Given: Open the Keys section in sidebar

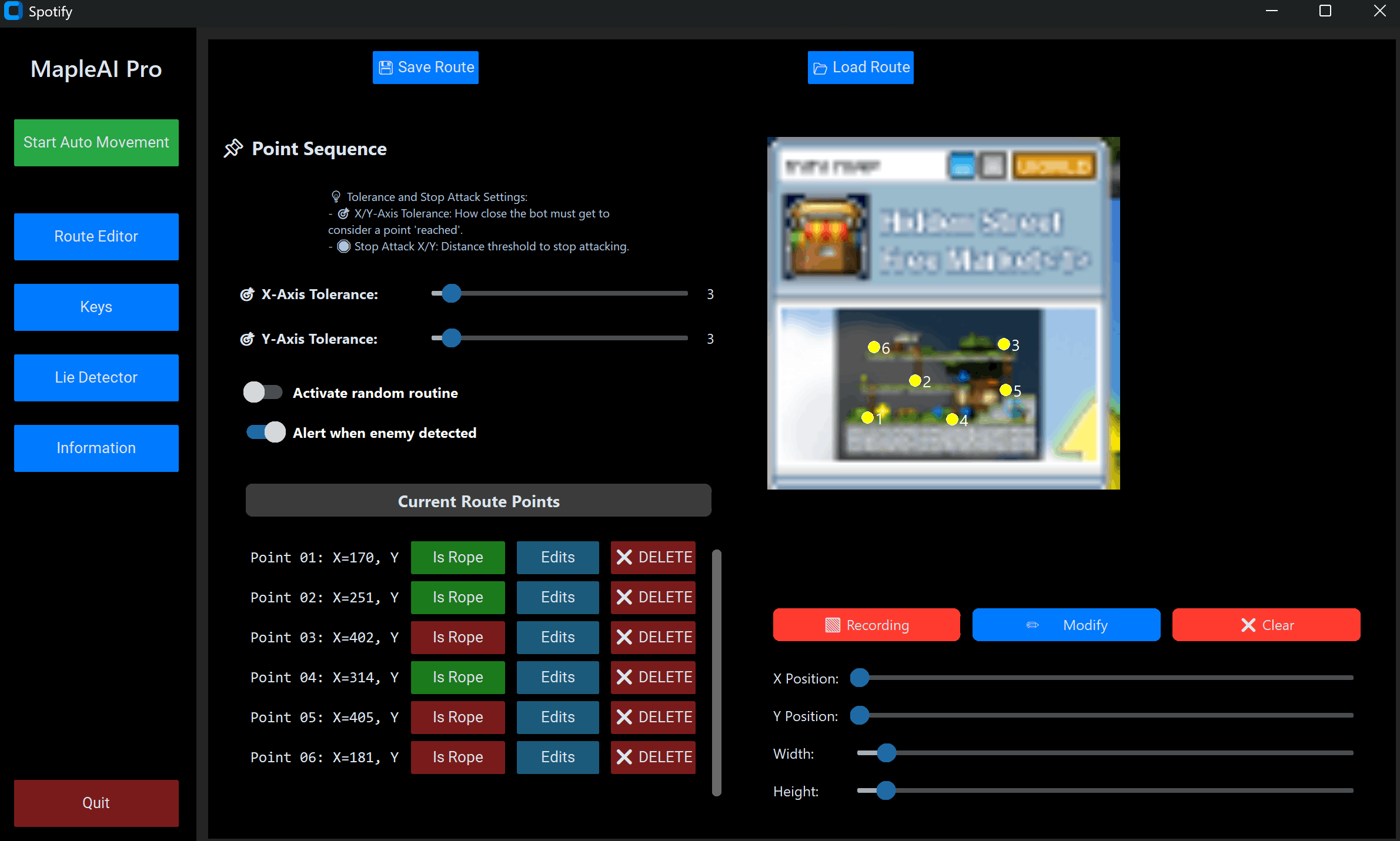Looking at the screenshot, I should [x=96, y=307].
